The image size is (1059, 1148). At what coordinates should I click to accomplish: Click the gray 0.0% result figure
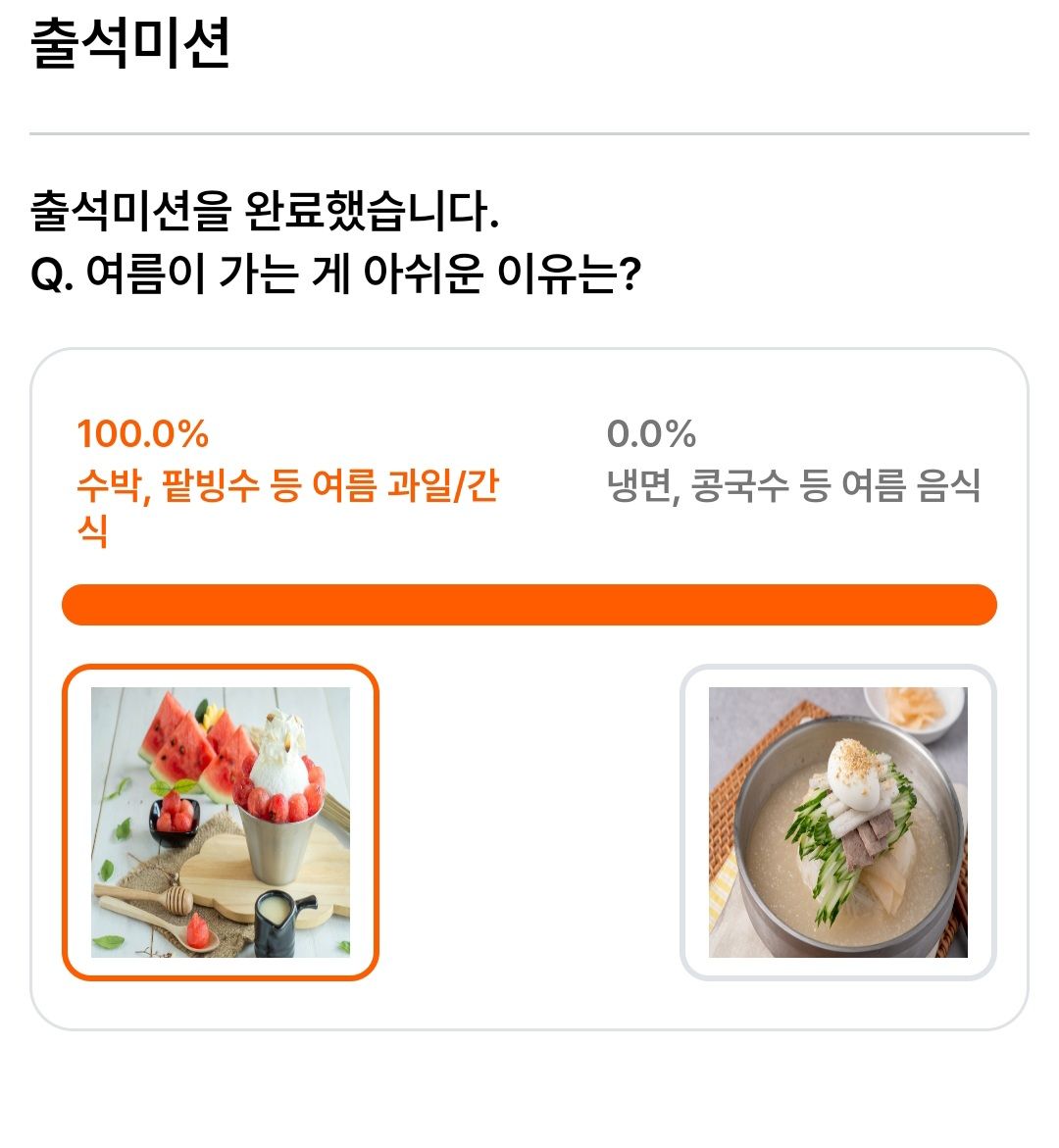pos(651,433)
